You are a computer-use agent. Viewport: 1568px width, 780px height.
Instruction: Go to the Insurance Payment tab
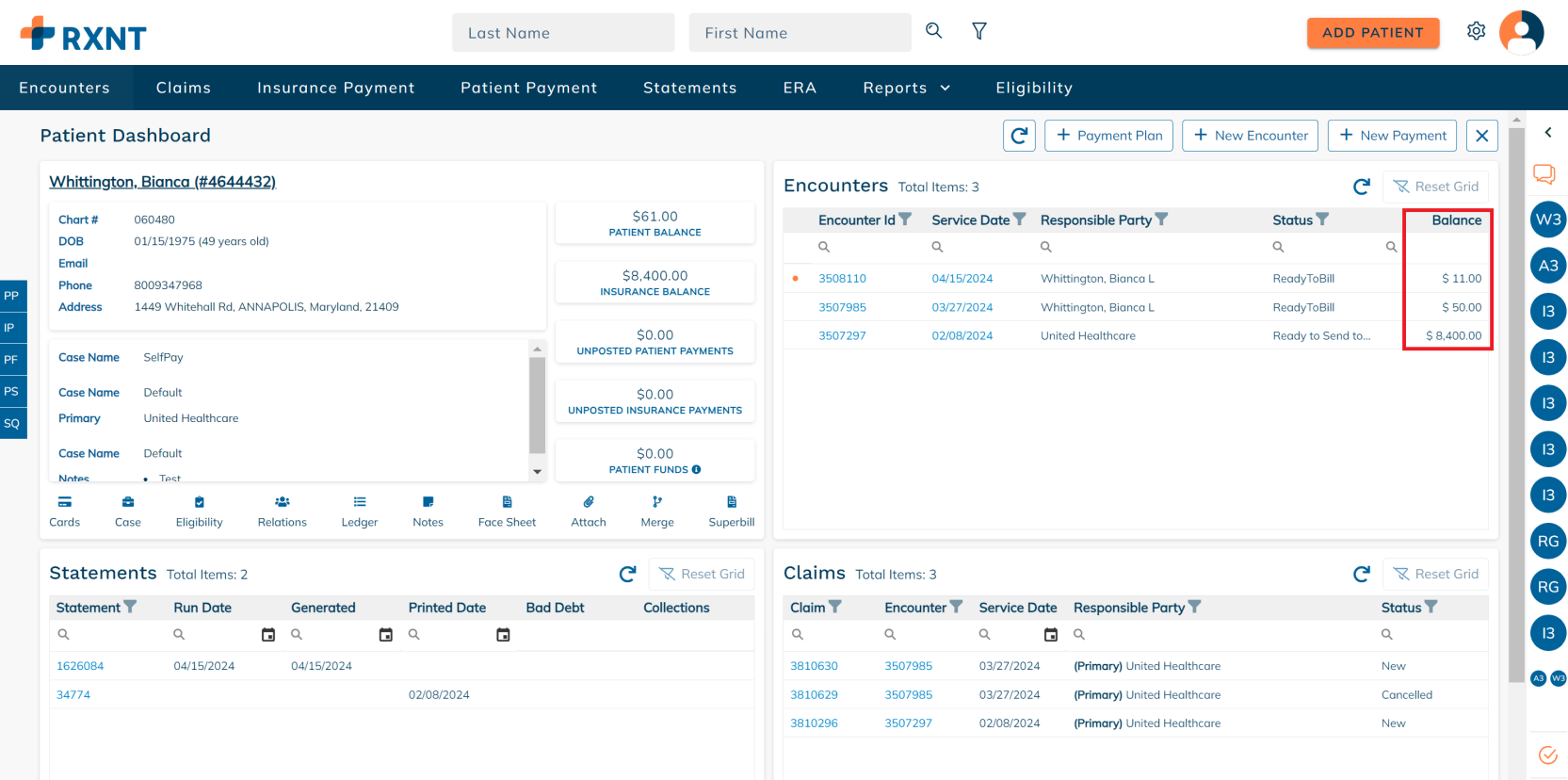[335, 88]
